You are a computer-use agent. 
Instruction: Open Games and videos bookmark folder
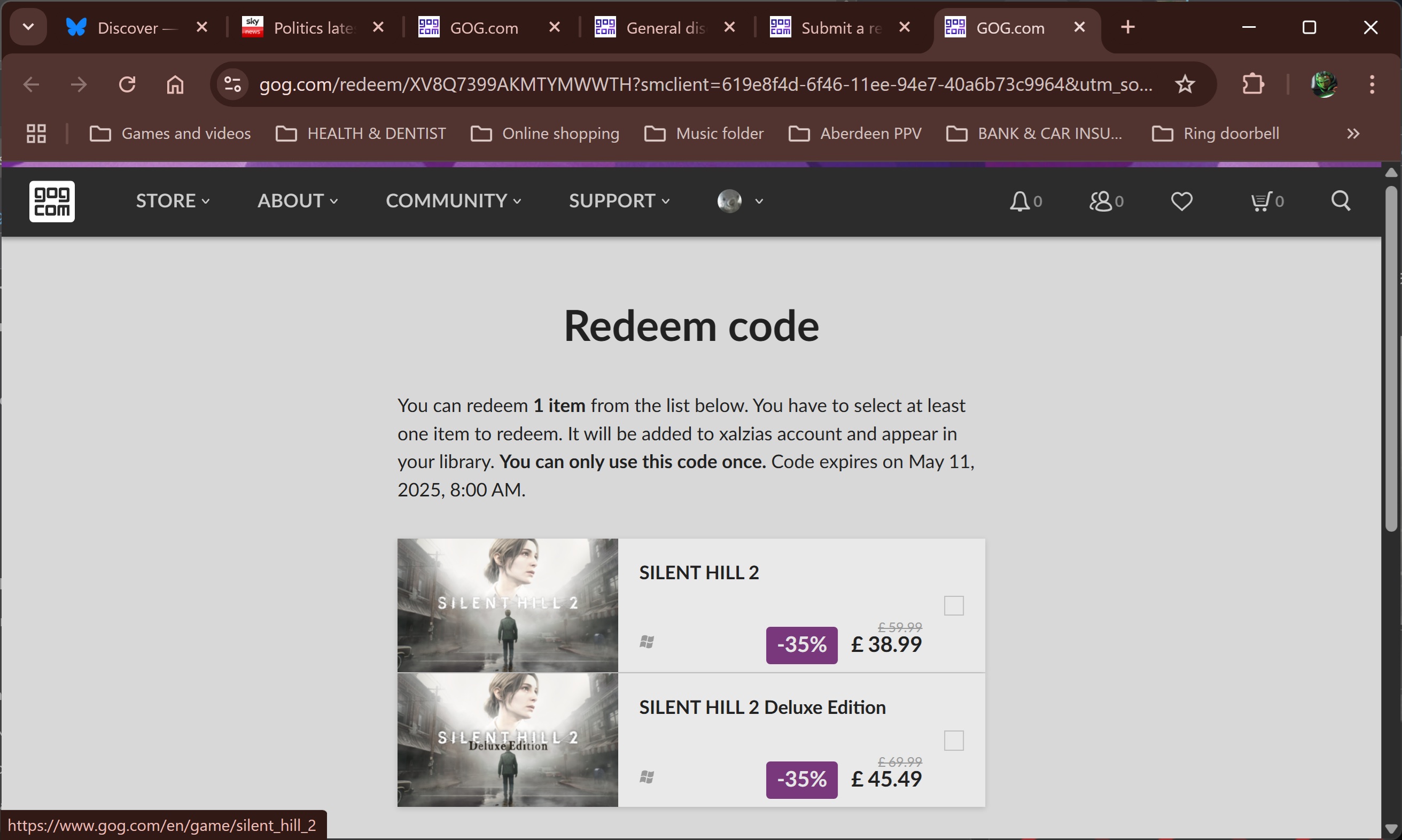tap(170, 134)
